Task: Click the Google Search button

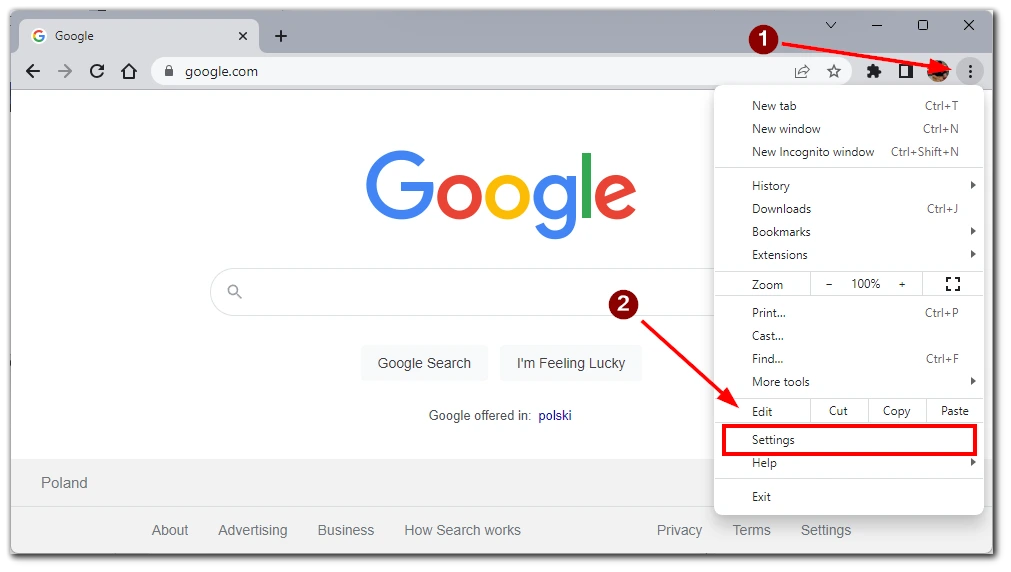Action: coord(424,364)
